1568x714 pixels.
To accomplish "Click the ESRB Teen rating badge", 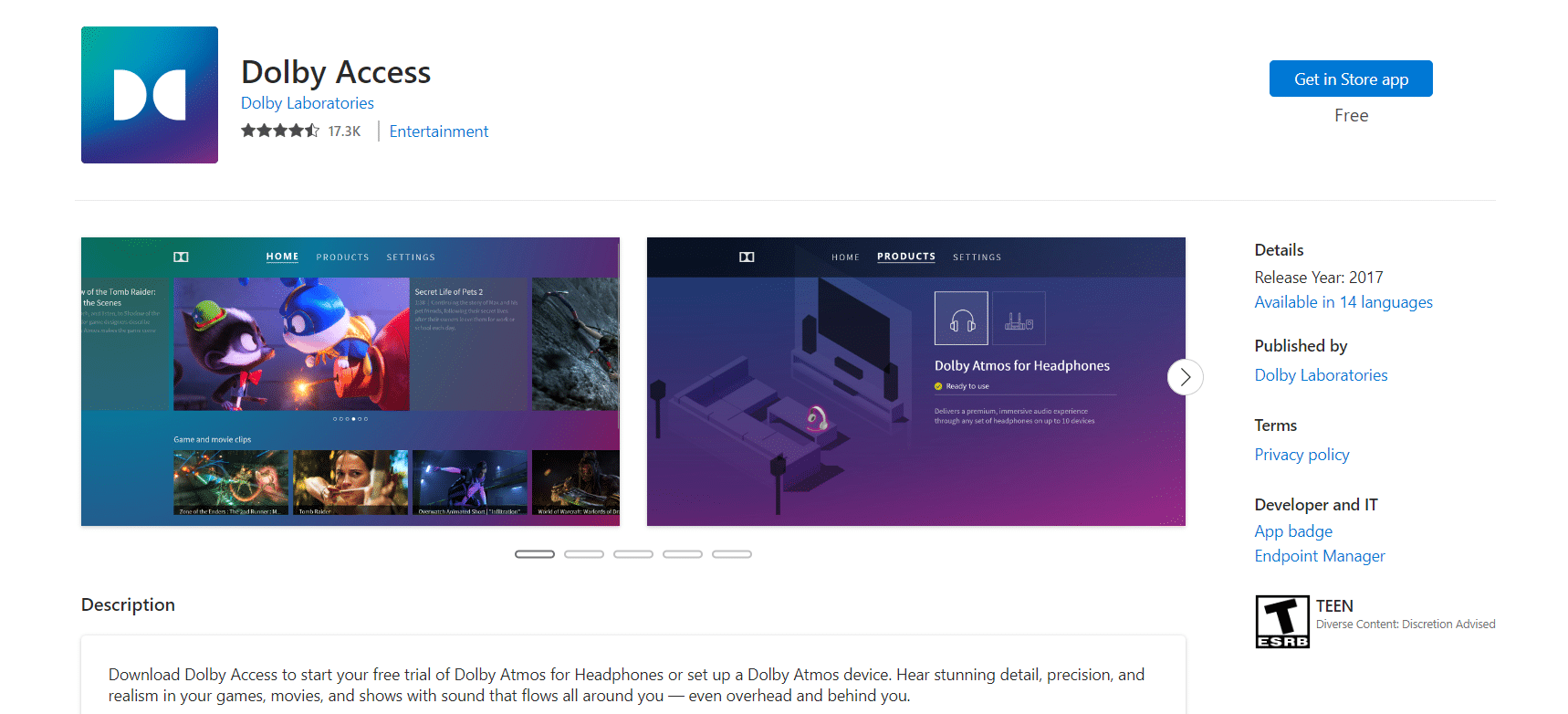I will [1282, 622].
